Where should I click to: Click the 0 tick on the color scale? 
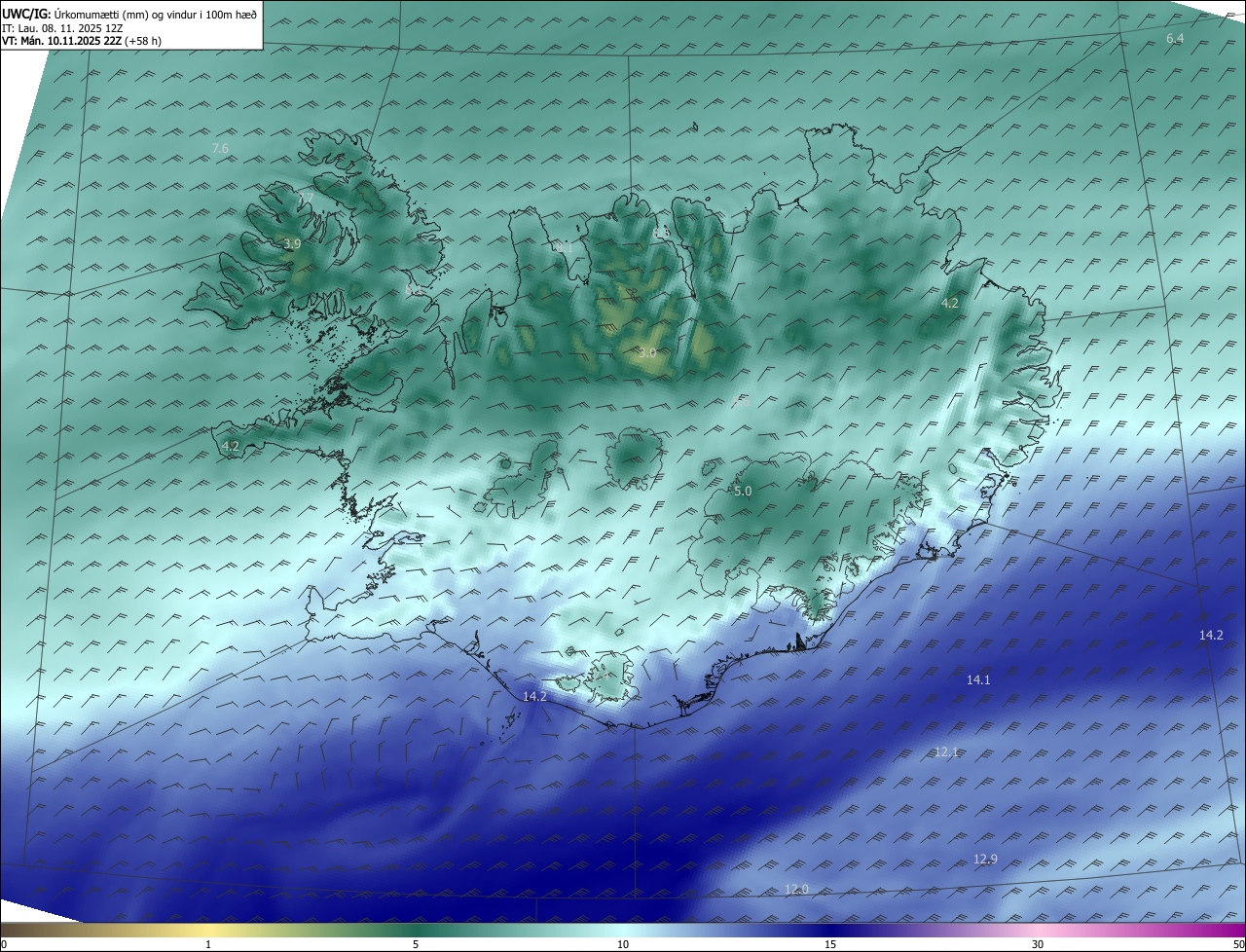point(4,944)
